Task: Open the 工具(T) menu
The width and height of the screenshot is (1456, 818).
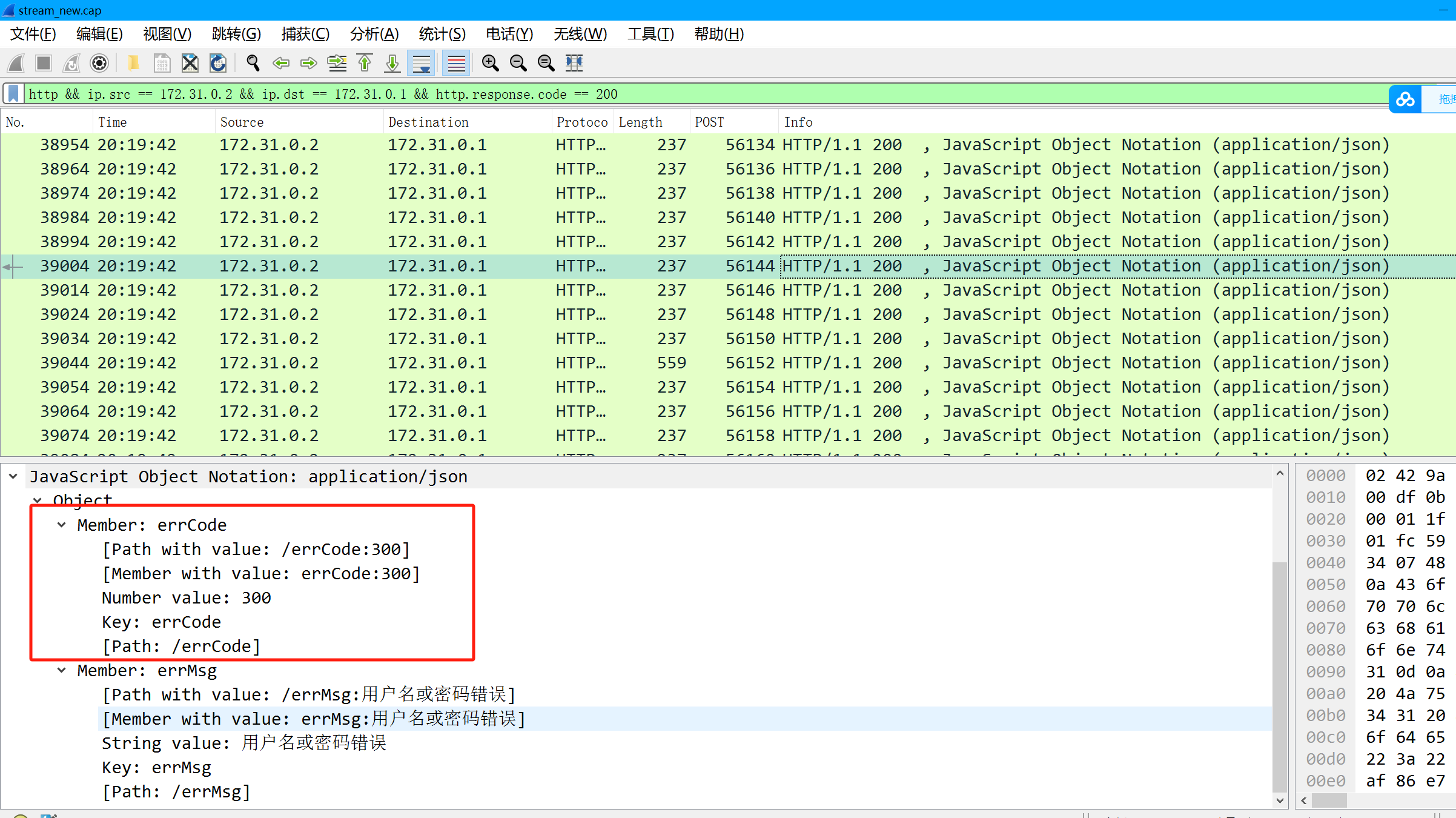Action: pyautogui.click(x=651, y=34)
